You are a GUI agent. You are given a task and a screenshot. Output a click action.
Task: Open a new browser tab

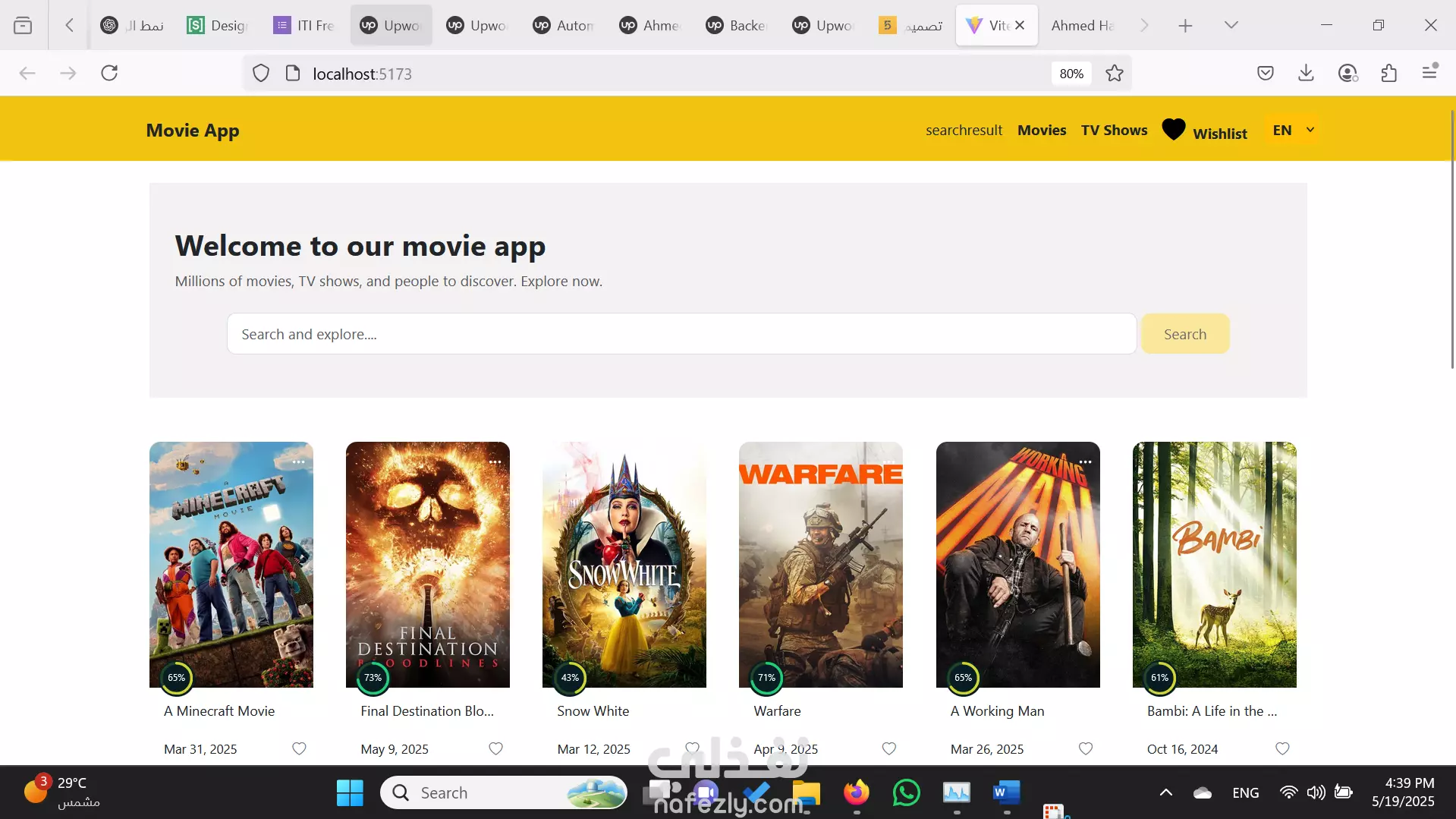tap(1185, 26)
